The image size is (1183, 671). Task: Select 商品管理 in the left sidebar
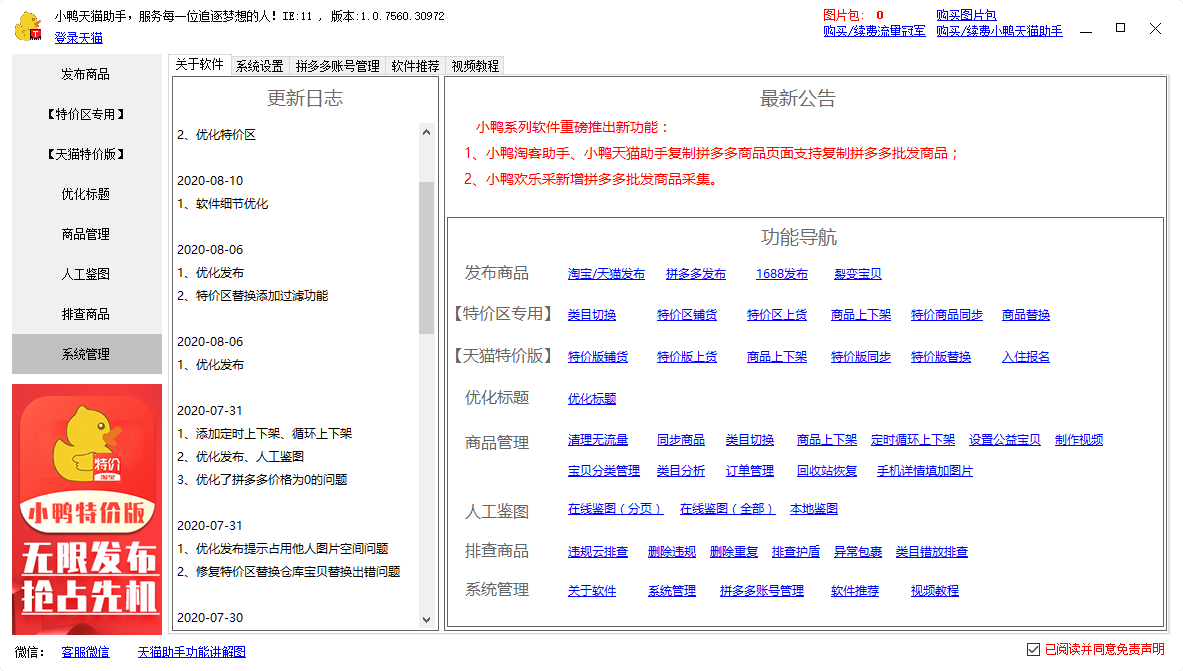pos(86,234)
